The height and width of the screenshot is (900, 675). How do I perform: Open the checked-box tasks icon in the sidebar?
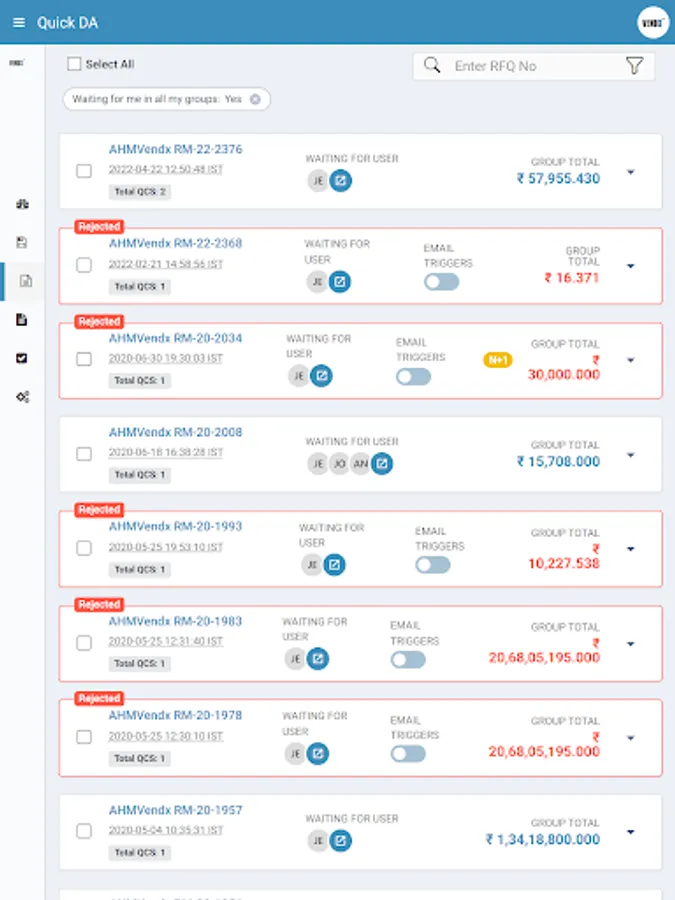[22, 358]
